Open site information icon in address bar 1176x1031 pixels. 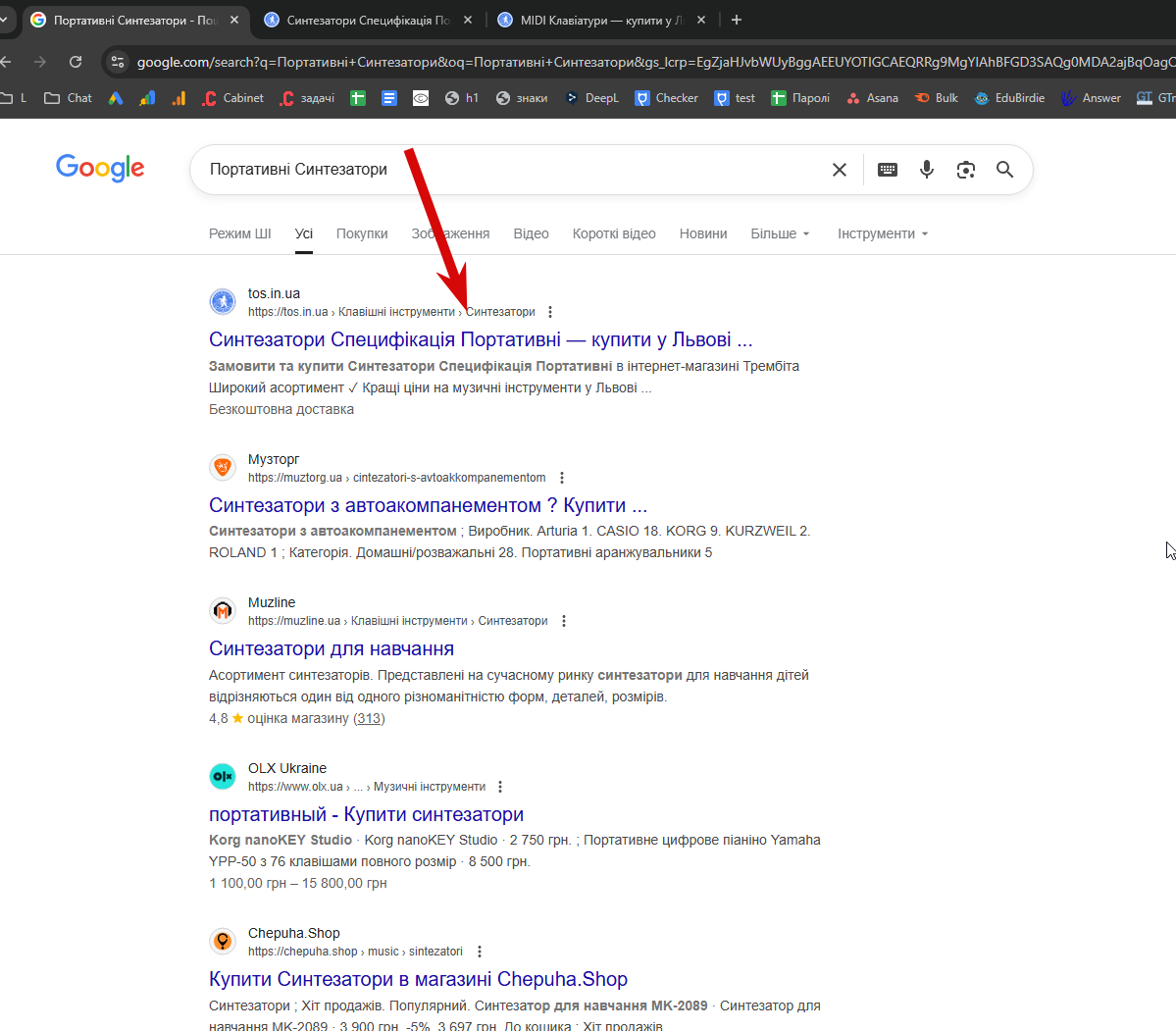(x=118, y=62)
